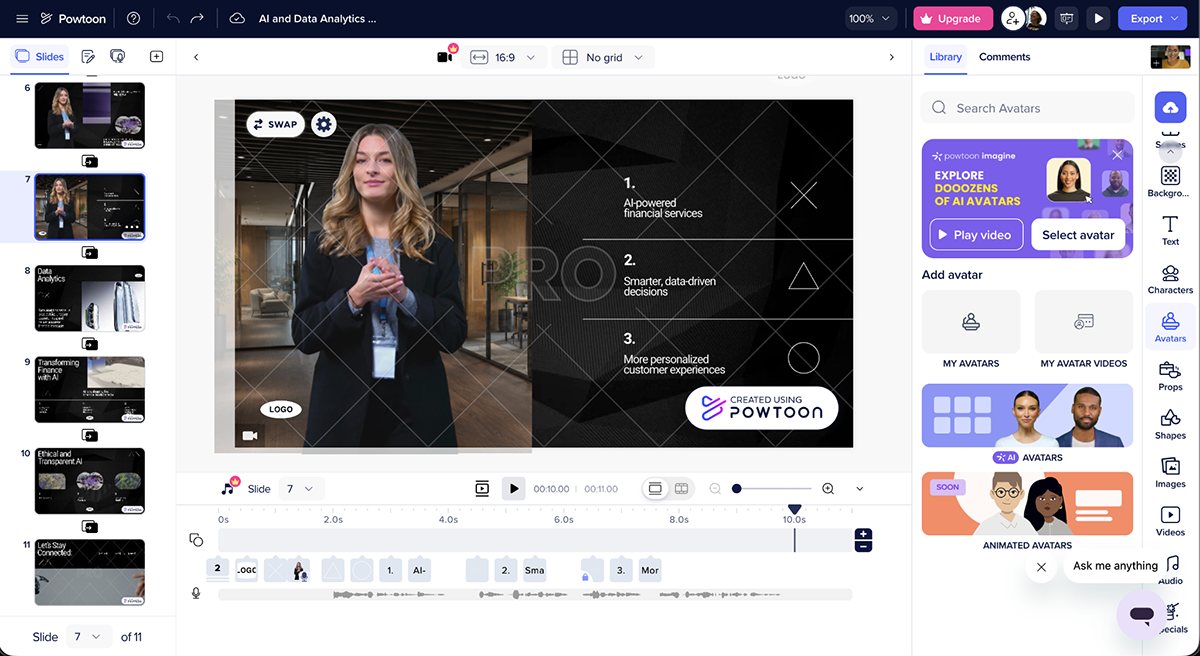The width and height of the screenshot is (1200, 656).
Task: Close the Powtoon Imagine banner
Action: coord(1117,155)
